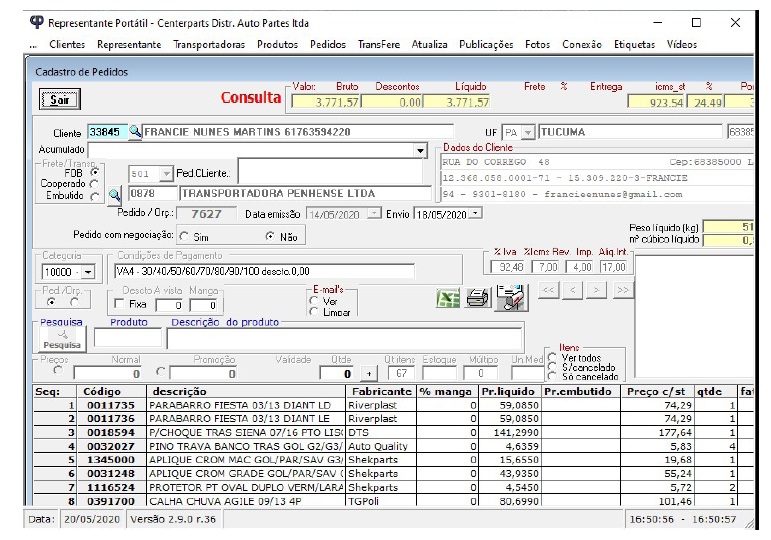
Task: Expand the Categoria 10000 dropdown
Action: click(88, 272)
